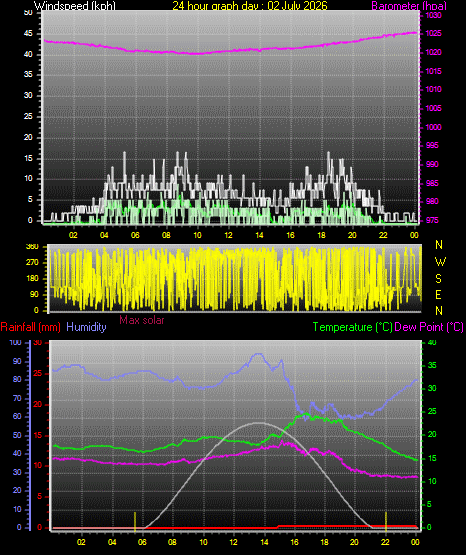466x555 pixels.
Task: Click the 1025 barometer scale value
Action: 433,33
